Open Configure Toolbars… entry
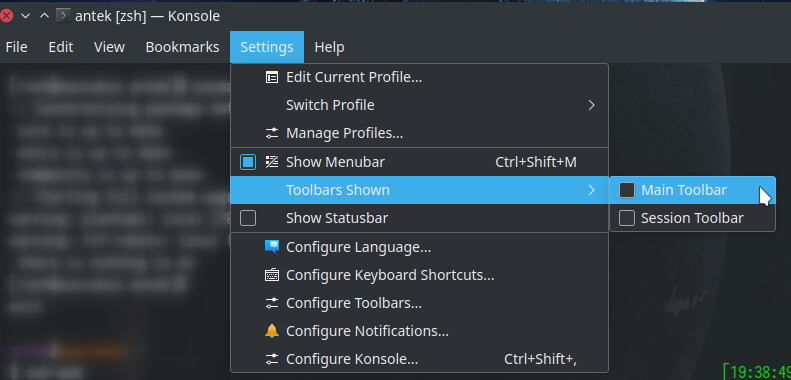This screenshot has height=380, width=791. tap(419, 303)
